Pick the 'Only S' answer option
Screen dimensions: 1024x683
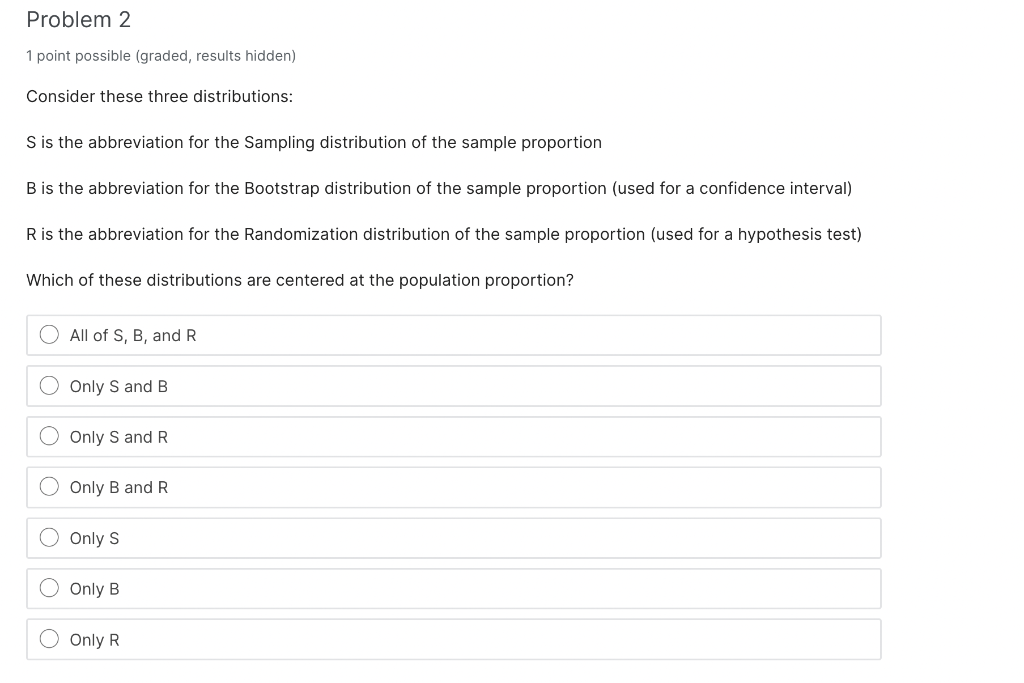(49, 537)
